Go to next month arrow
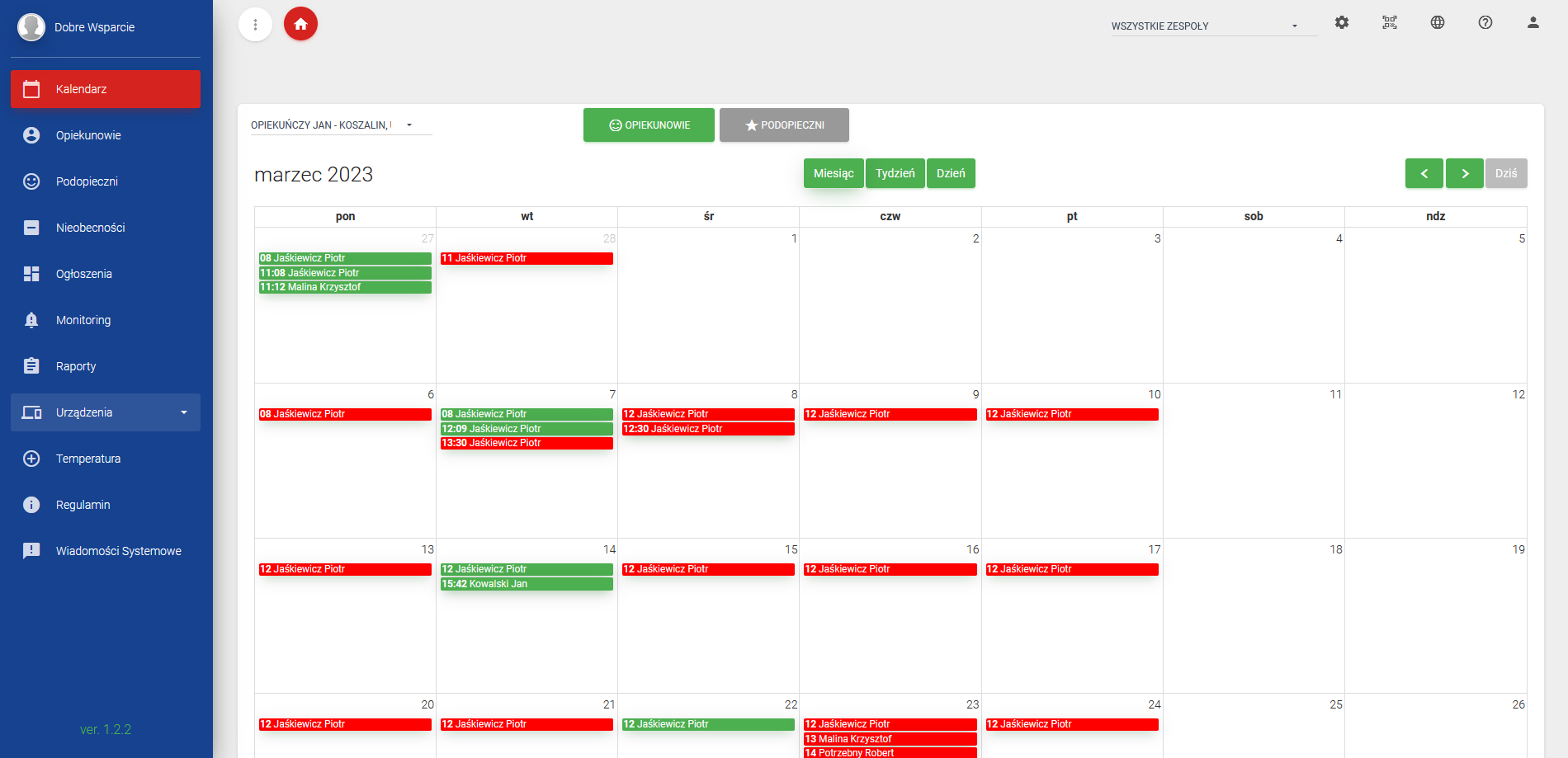Screen dimensions: 1568x758 pos(1465,173)
